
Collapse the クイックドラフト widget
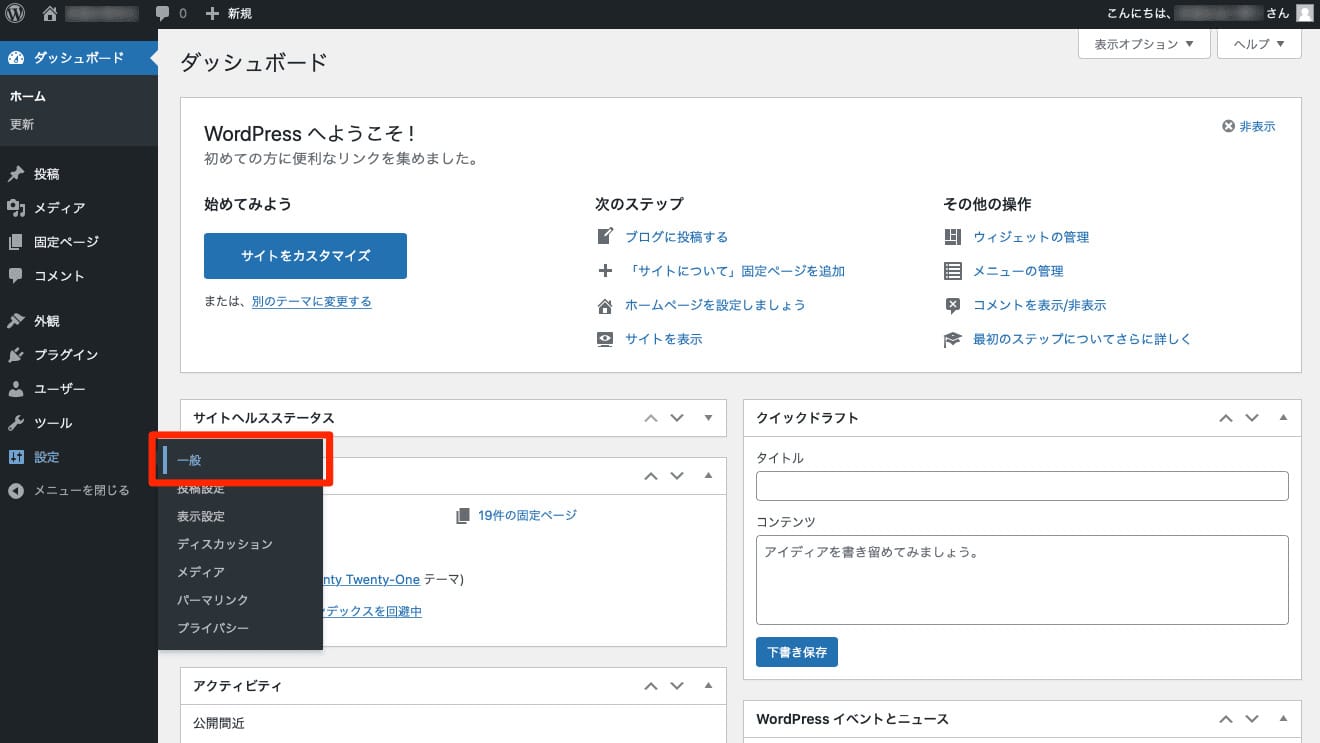tap(1283, 418)
